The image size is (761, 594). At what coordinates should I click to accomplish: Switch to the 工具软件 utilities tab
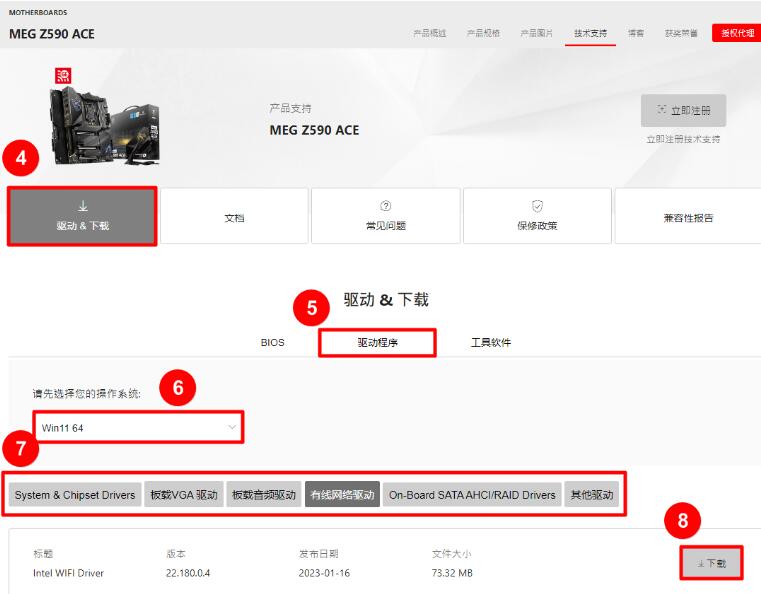[x=490, y=342]
